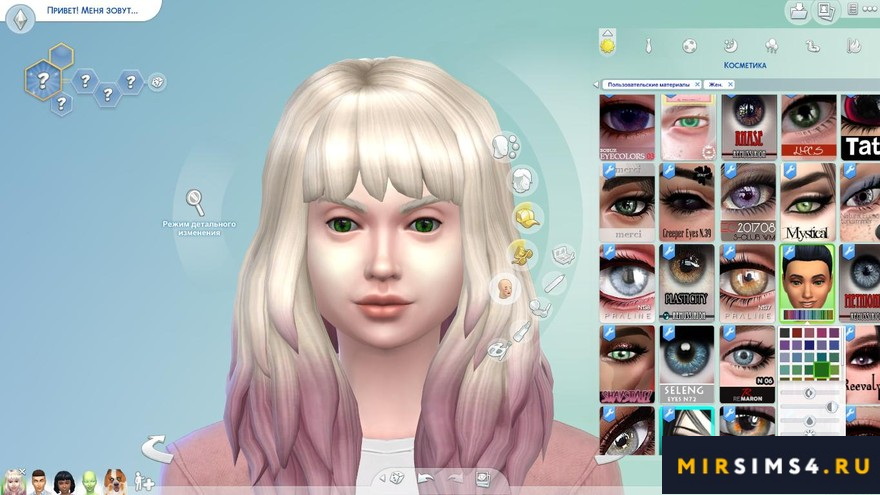Choose the merci eye thumbnail
The image size is (880, 495).
tap(627, 202)
